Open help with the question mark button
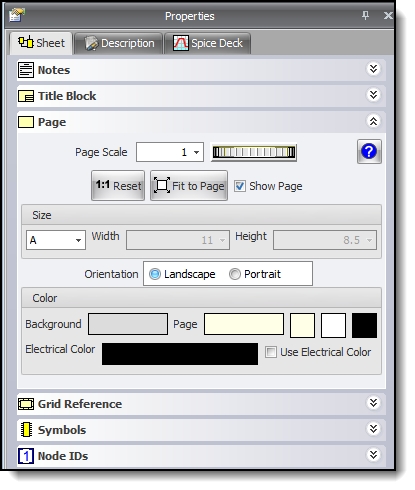Viewport: 415px width, 490px height. (369, 152)
